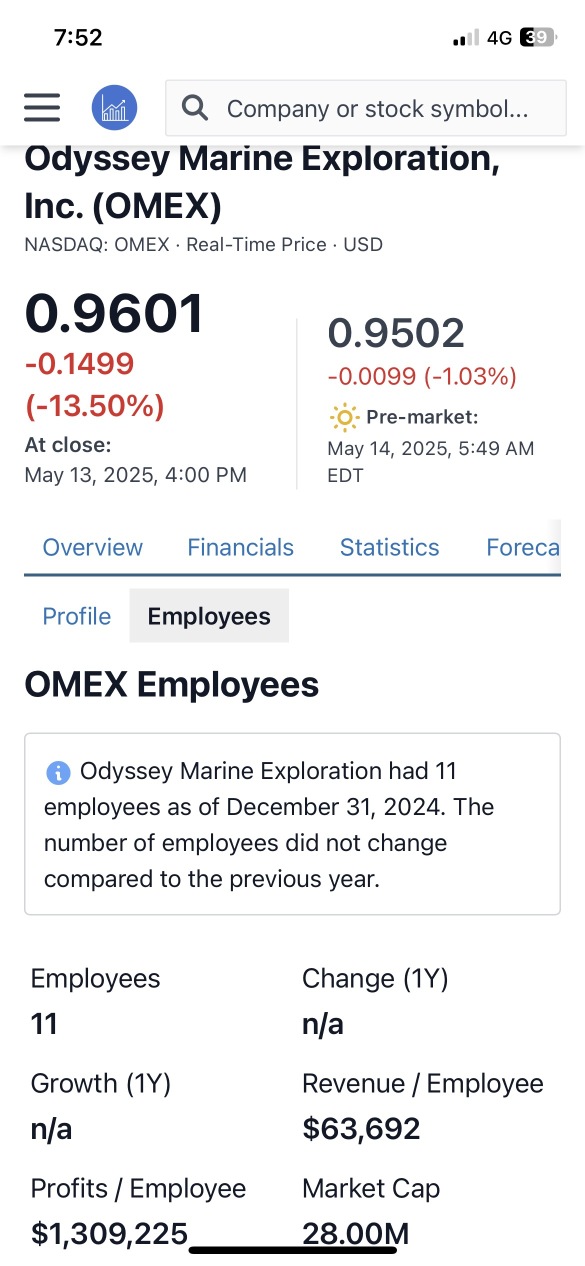
Task: Tap the blue info circle icon
Action: [x=59, y=772]
